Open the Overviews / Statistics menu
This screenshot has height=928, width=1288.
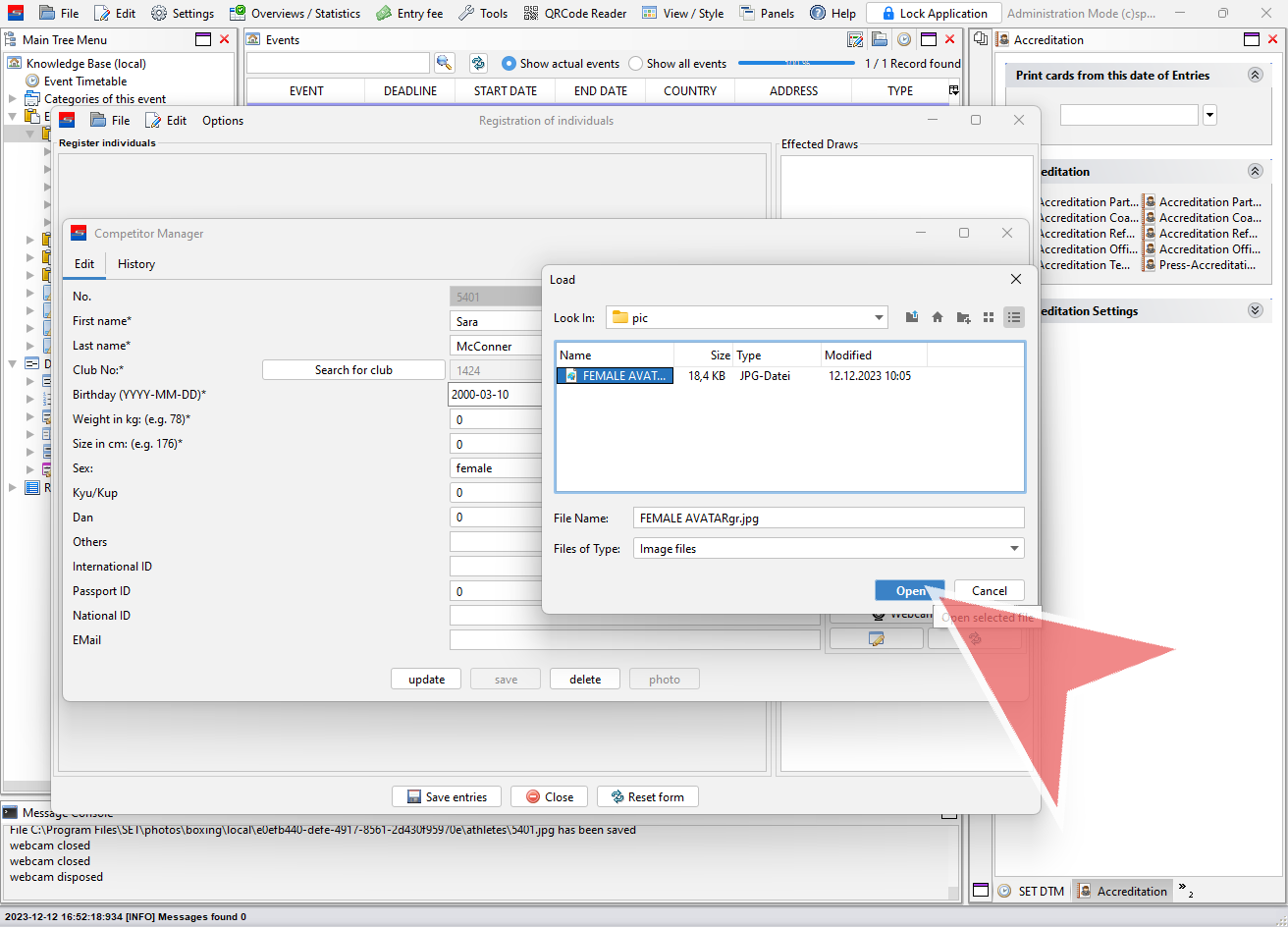pyautogui.click(x=295, y=14)
